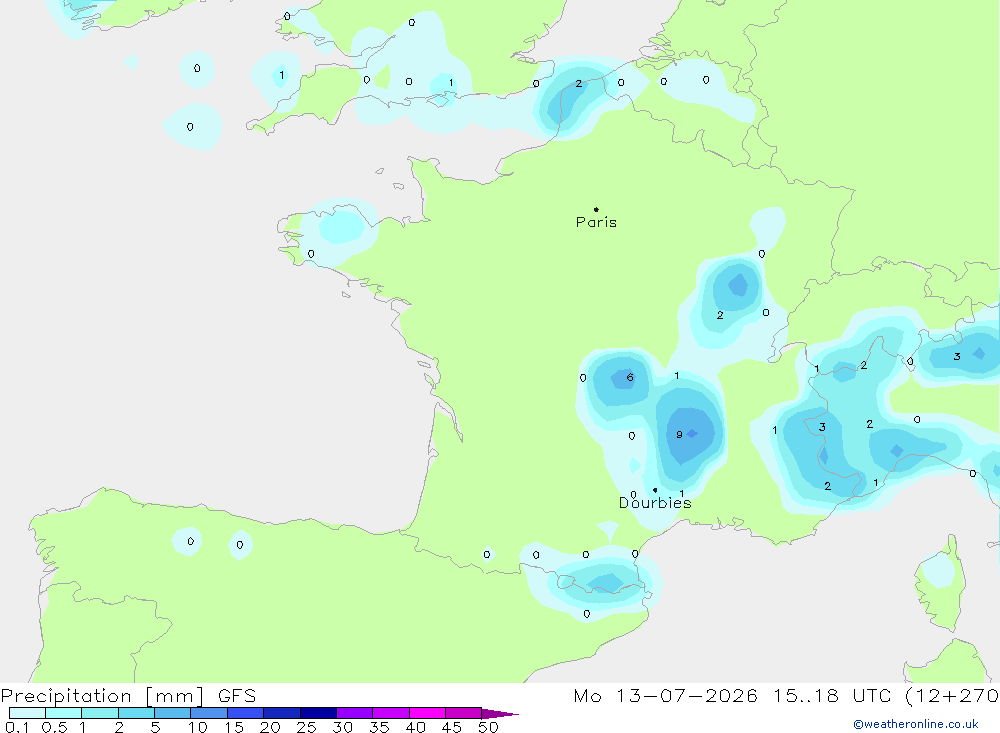Click the 45–50 mm legend swatch
The height and width of the screenshot is (733, 1000).
click(x=464, y=713)
